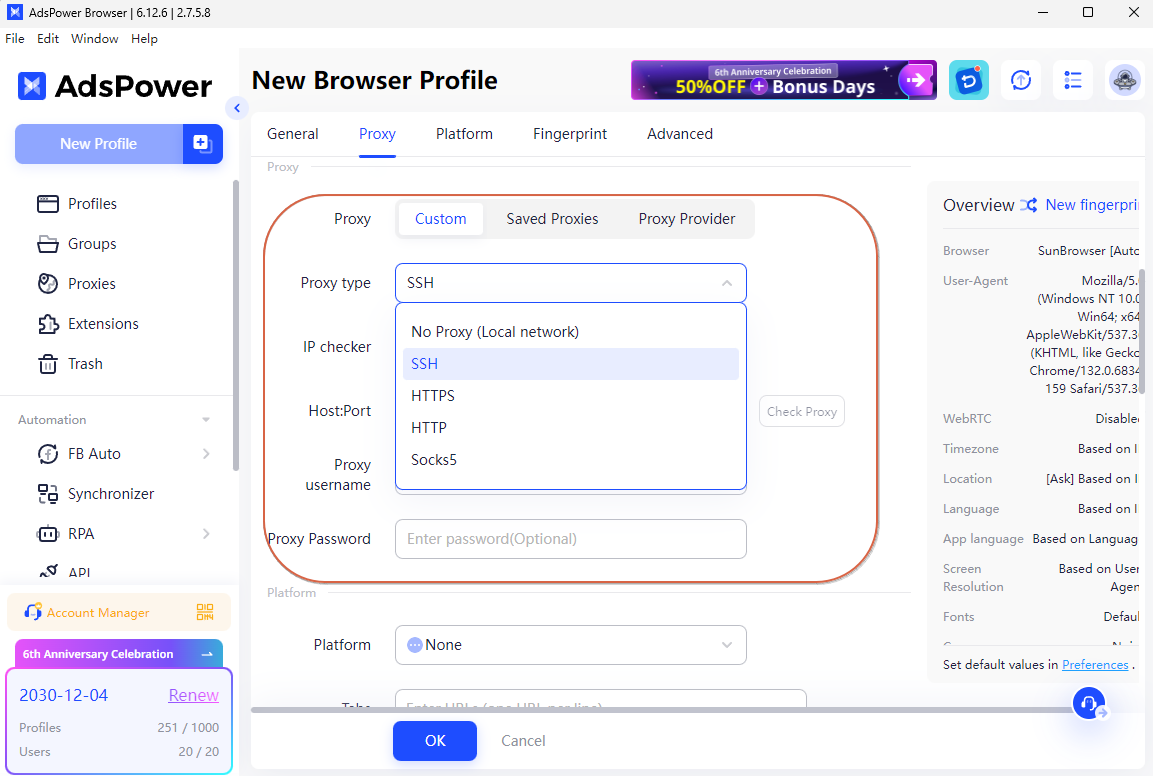The width and height of the screenshot is (1153, 776).
Task: Click the Renew link
Action: pos(193,695)
